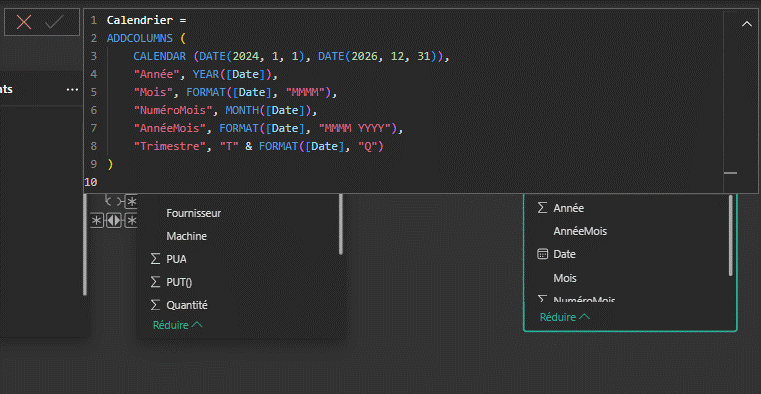Select the Fournisseur field
Image resolution: width=761 pixels, height=394 pixels.
[194, 213]
